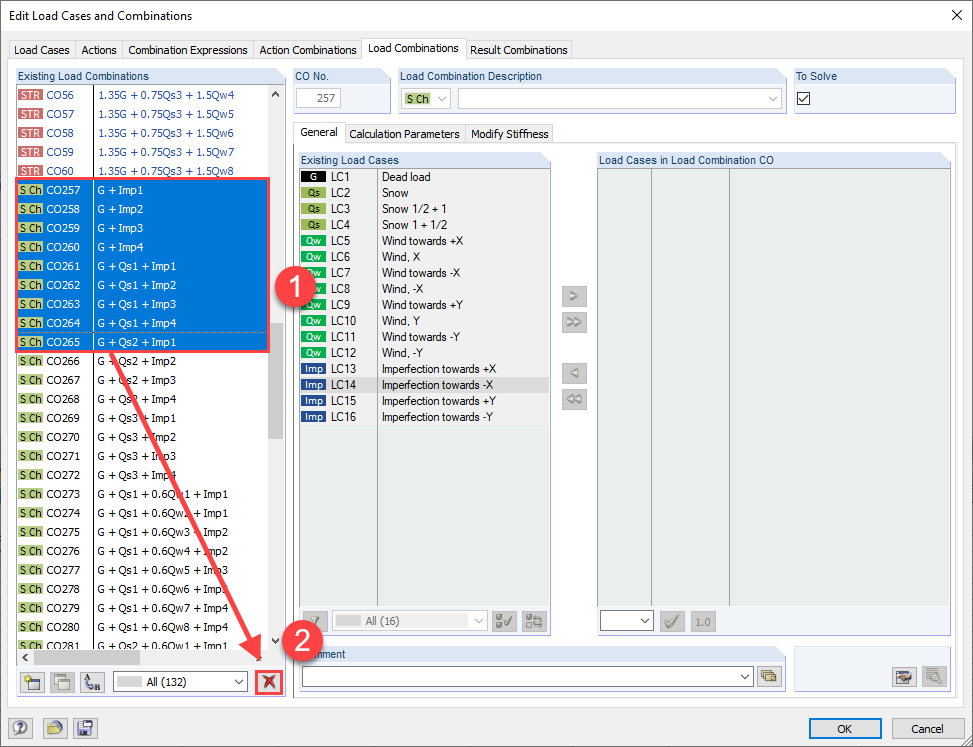Click the OK button

click(x=845, y=728)
